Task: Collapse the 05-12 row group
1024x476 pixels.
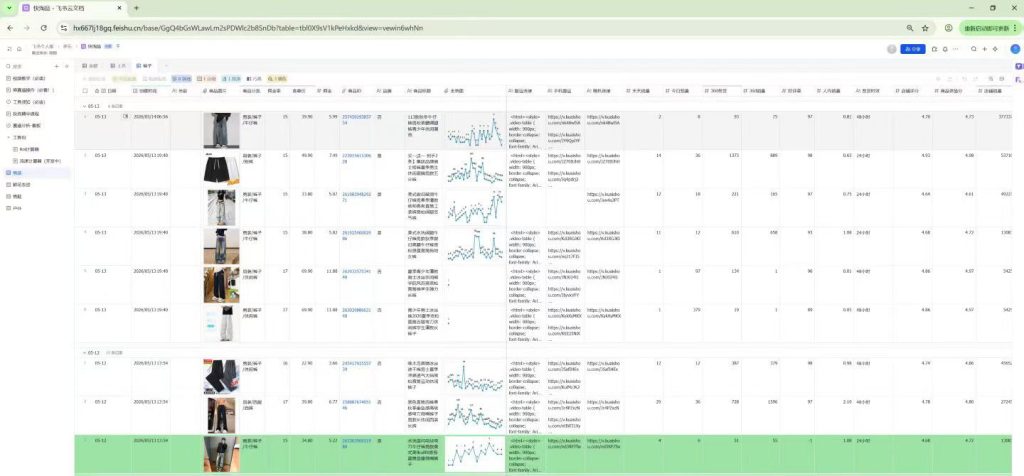Action: 83,352
